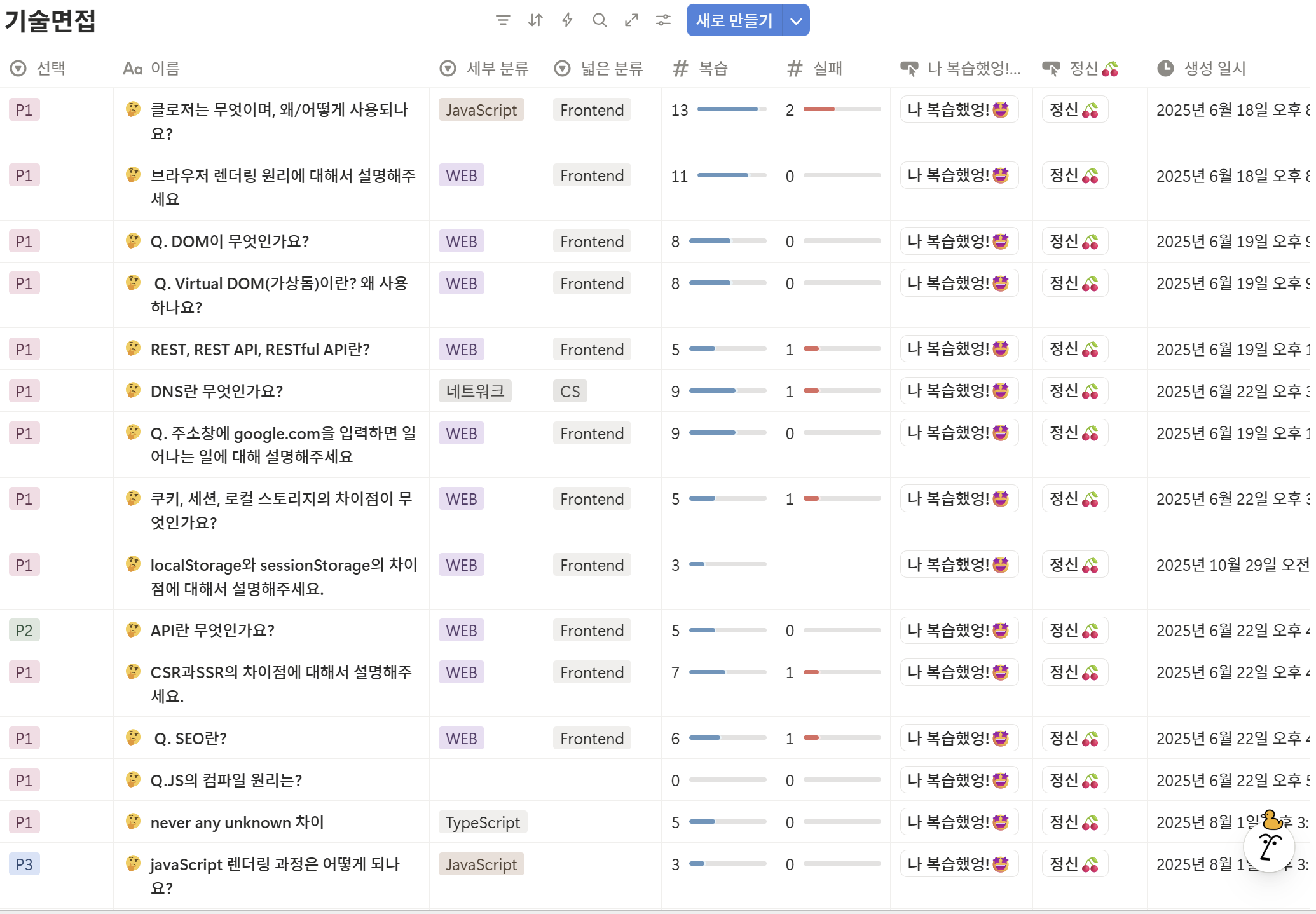Open automations lightning bolt icon
Image resolution: width=1316 pixels, height=914 pixels.
pos(567,20)
